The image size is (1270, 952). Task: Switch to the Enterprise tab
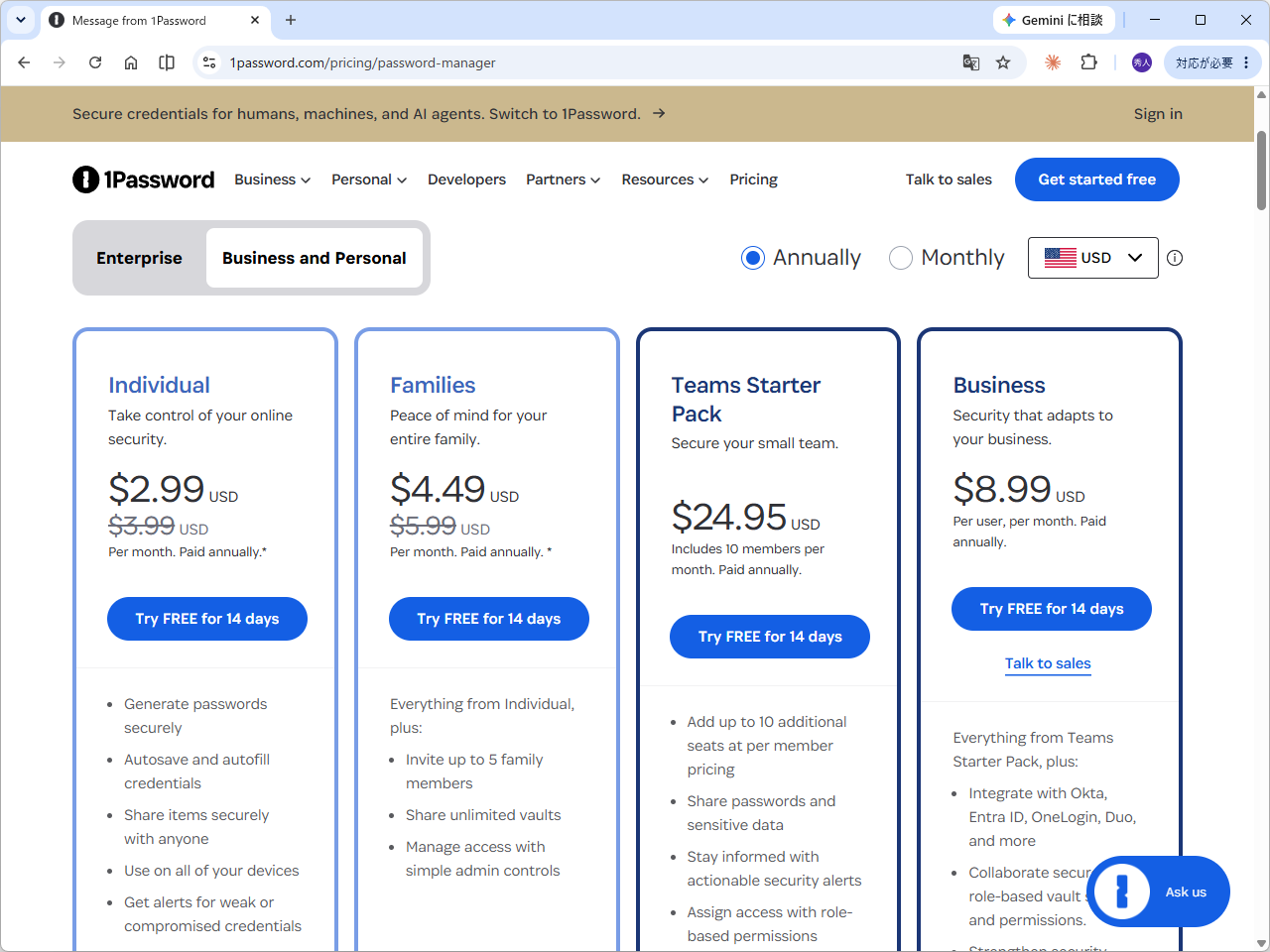pos(139,258)
